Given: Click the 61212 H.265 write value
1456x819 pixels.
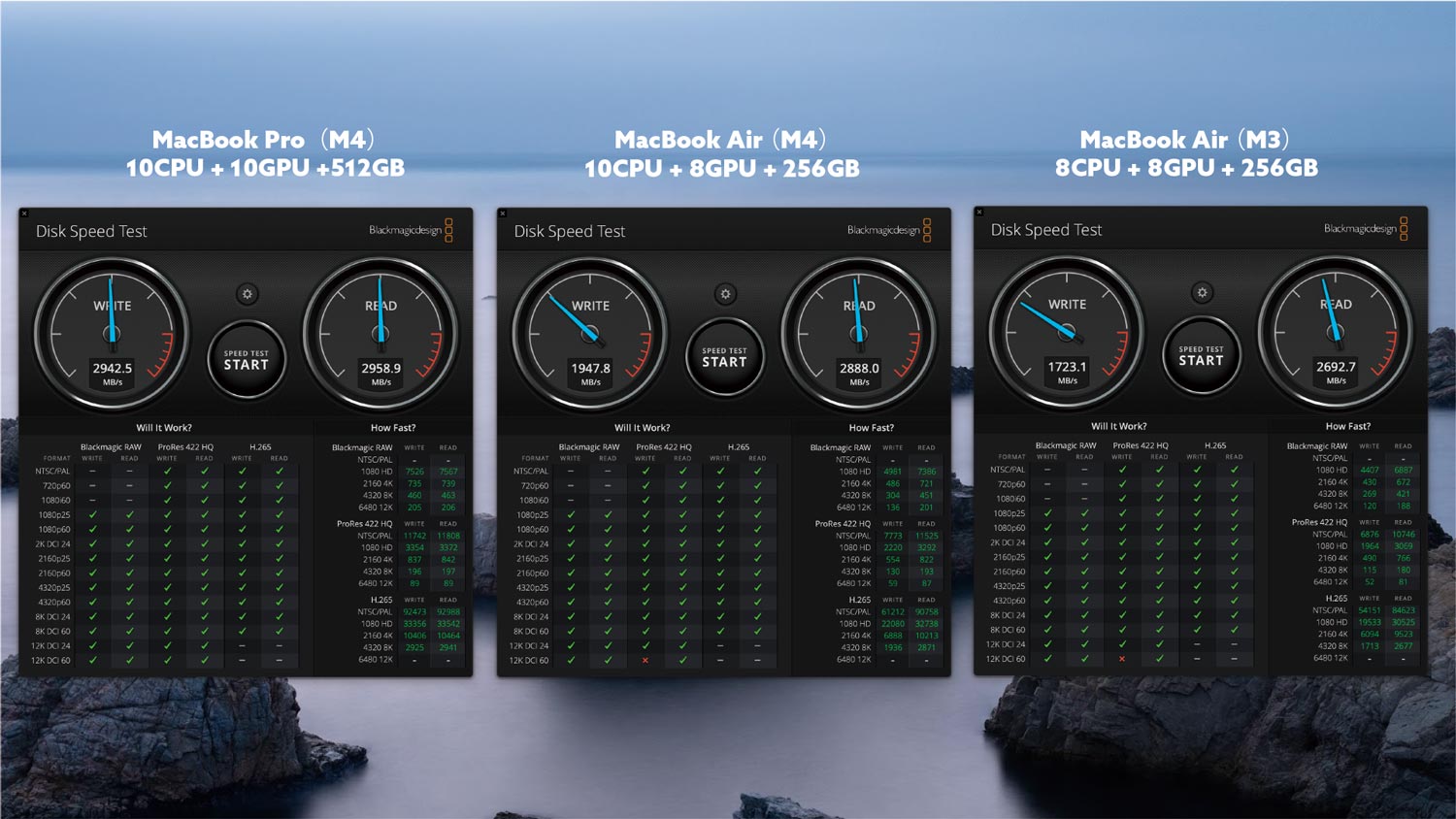Looking at the screenshot, I should (893, 612).
